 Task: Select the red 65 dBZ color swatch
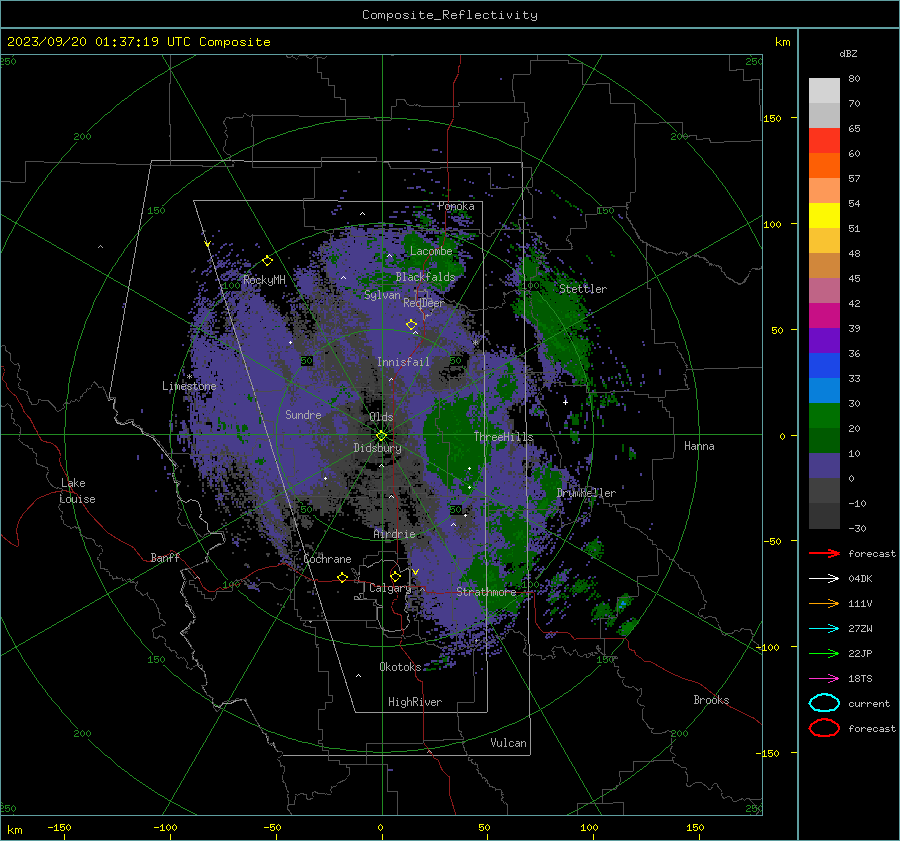point(824,141)
